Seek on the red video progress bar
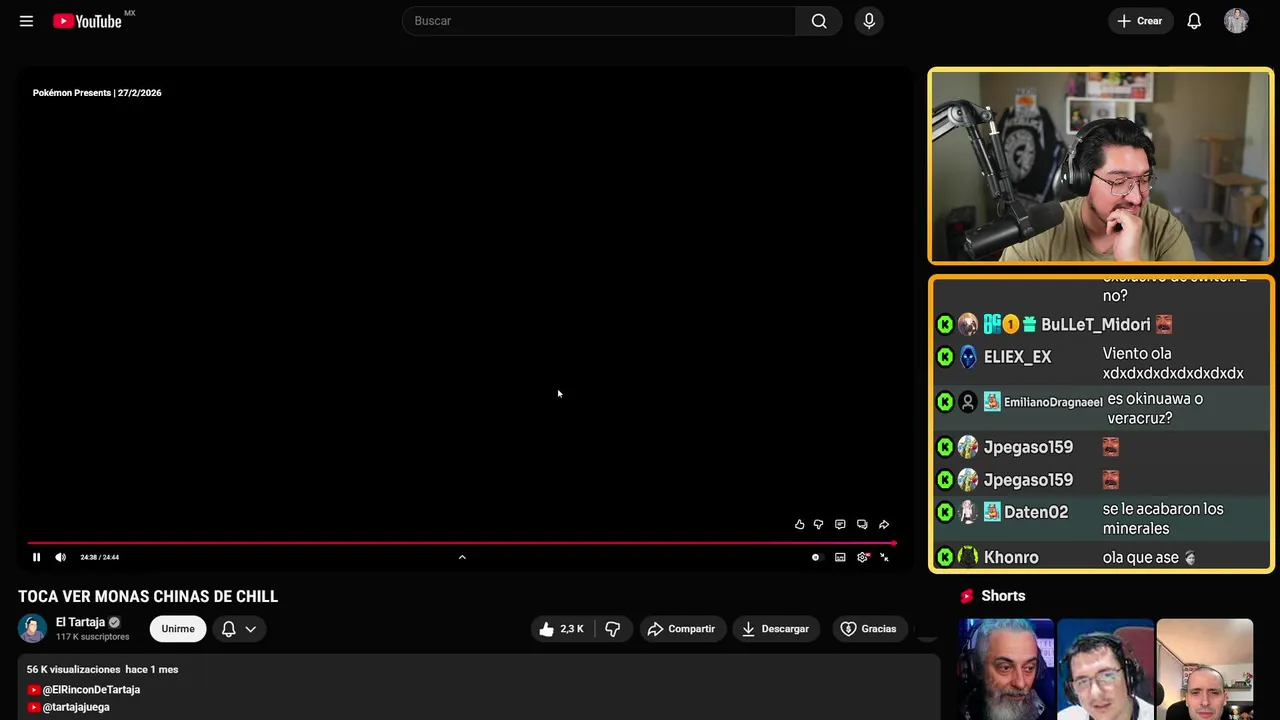This screenshot has width=1280, height=720. point(461,543)
